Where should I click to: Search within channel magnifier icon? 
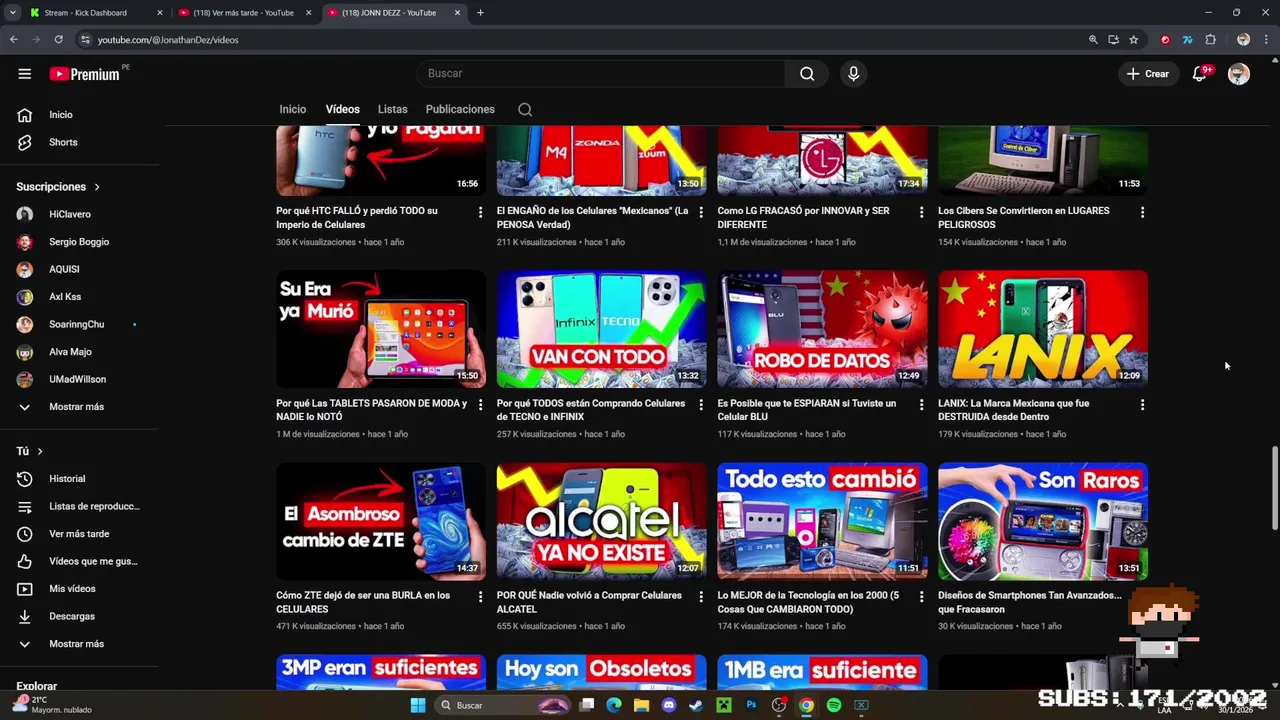click(525, 110)
